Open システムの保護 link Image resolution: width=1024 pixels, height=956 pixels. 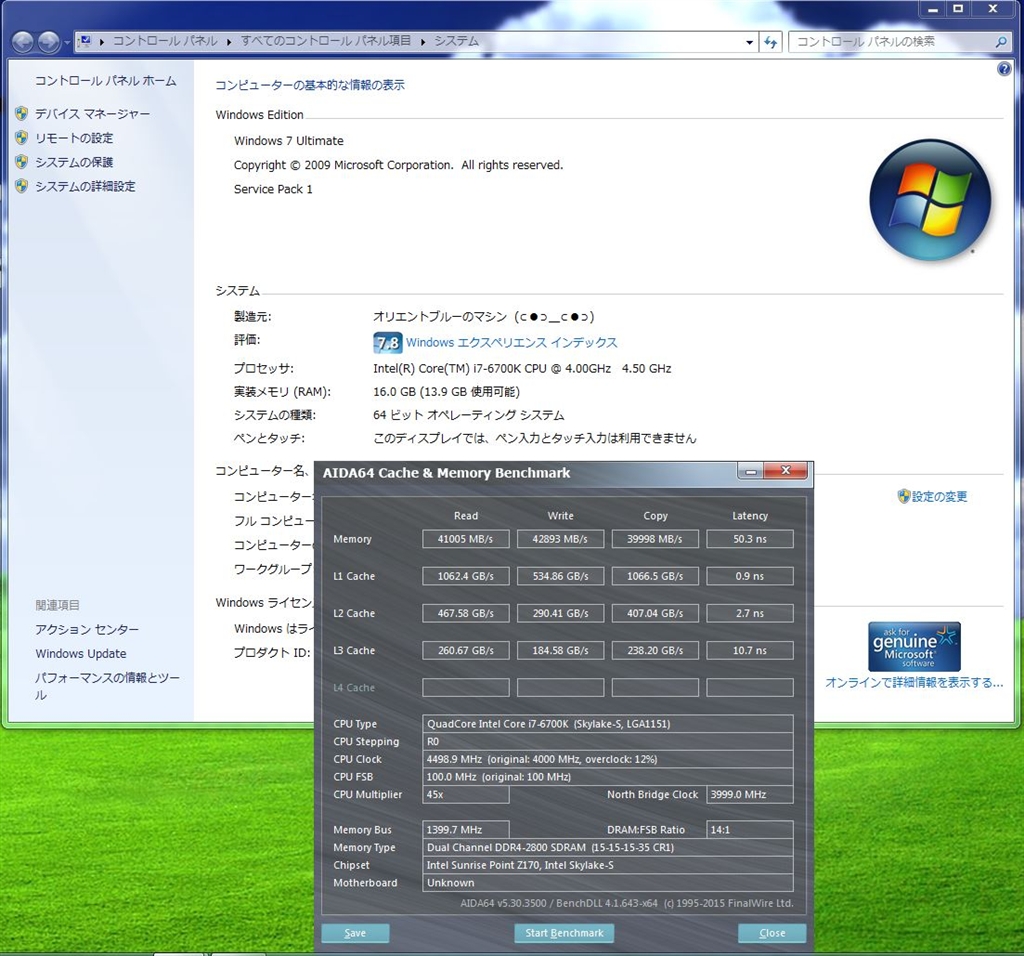coord(74,163)
